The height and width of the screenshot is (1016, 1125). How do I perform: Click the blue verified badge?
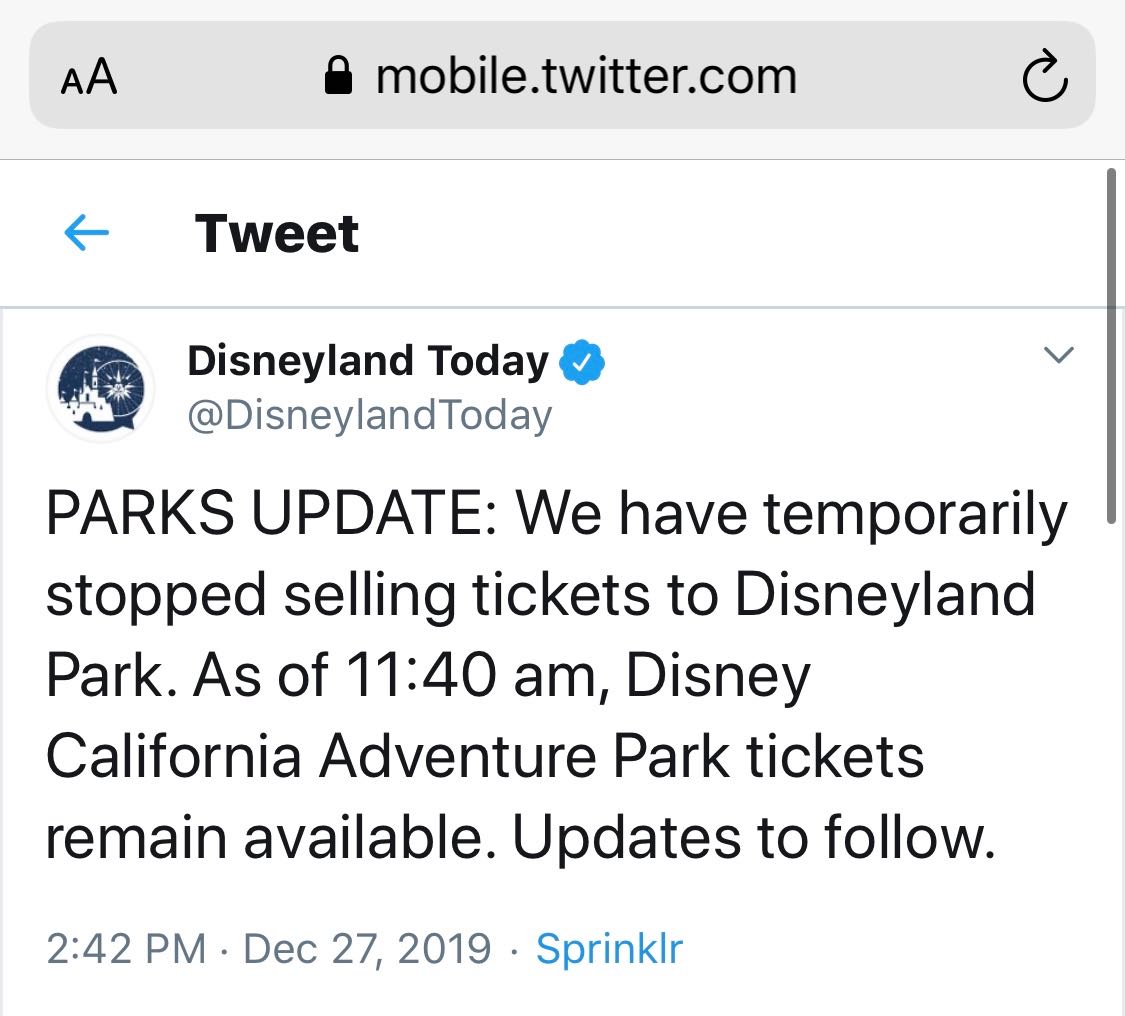point(581,362)
